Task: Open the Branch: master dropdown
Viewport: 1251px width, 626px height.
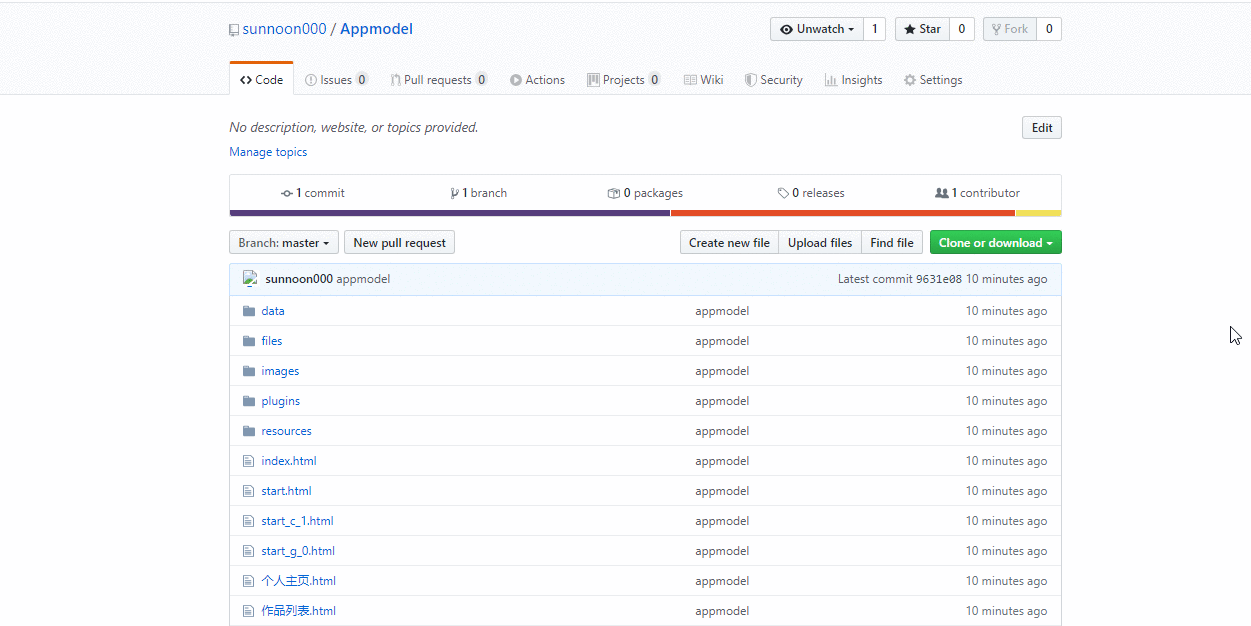Action: [284, 243]
